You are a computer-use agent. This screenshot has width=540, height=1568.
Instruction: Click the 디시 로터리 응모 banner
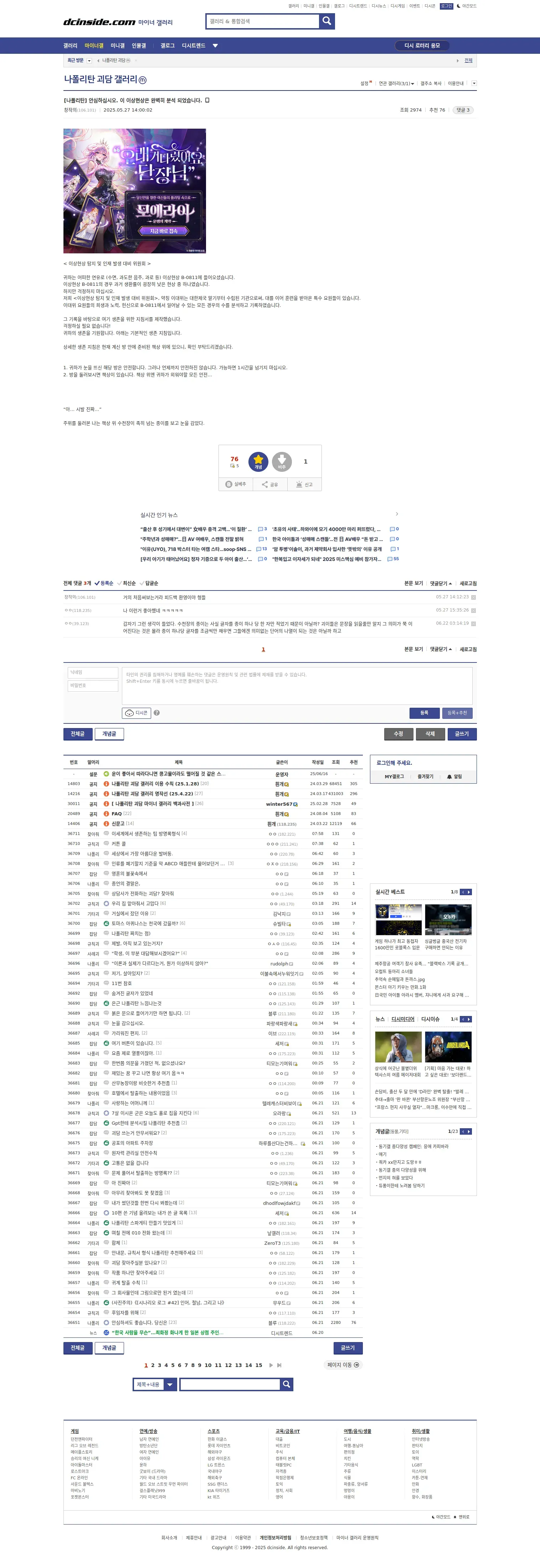[x=422, y=46]
